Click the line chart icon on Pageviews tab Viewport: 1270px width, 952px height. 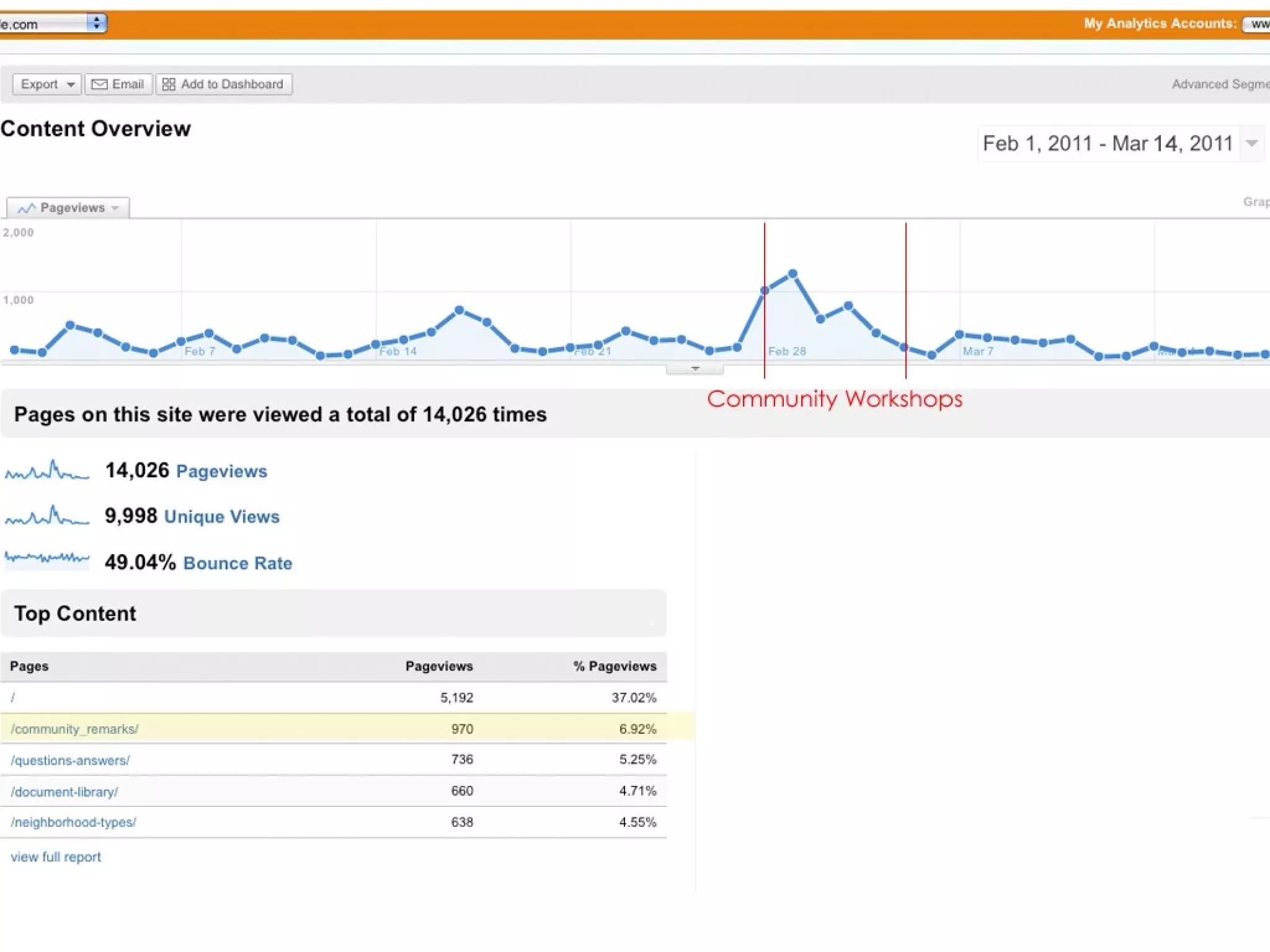click(26, 208)
